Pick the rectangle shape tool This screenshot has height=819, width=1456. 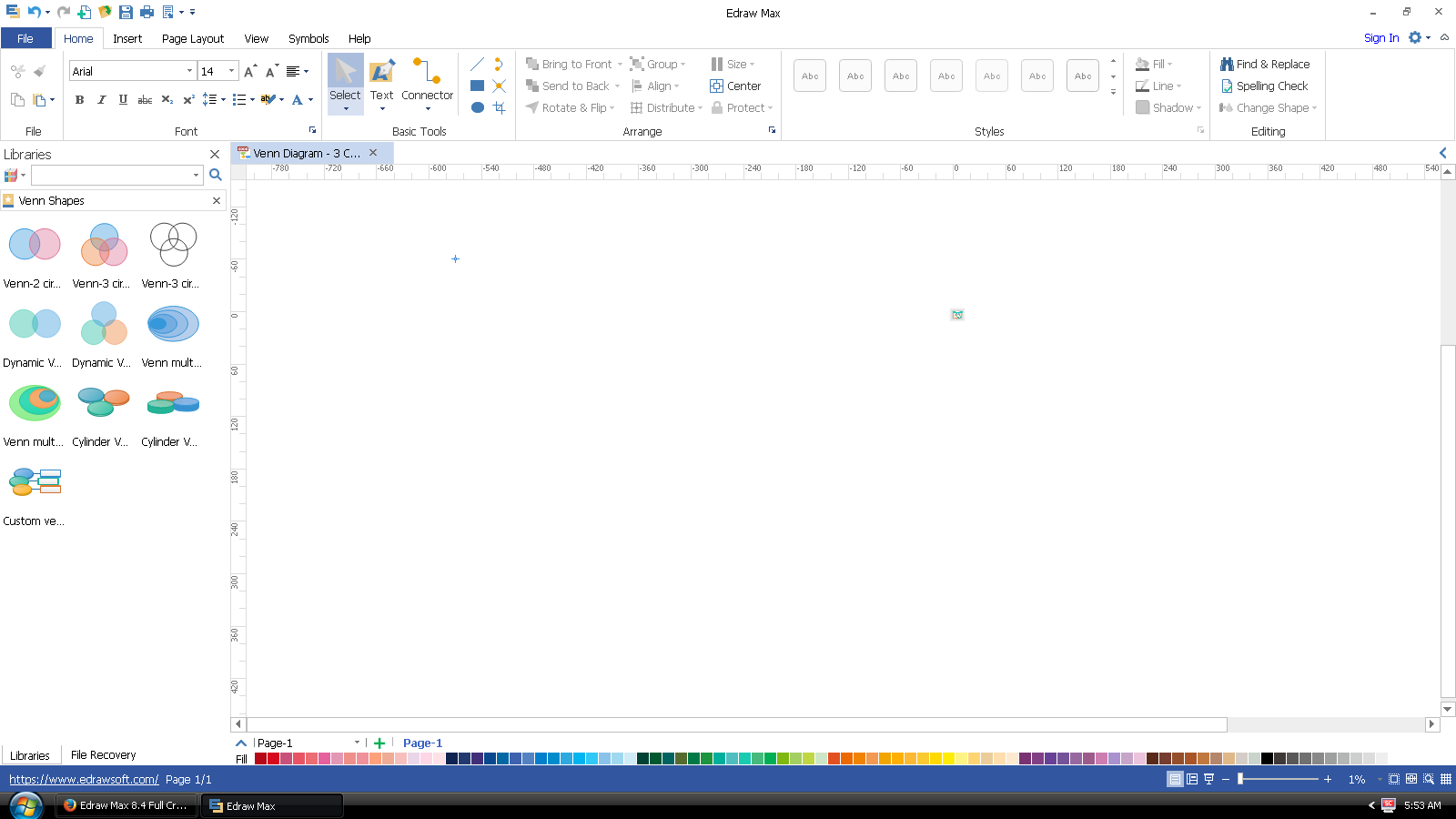click(477, 86)
